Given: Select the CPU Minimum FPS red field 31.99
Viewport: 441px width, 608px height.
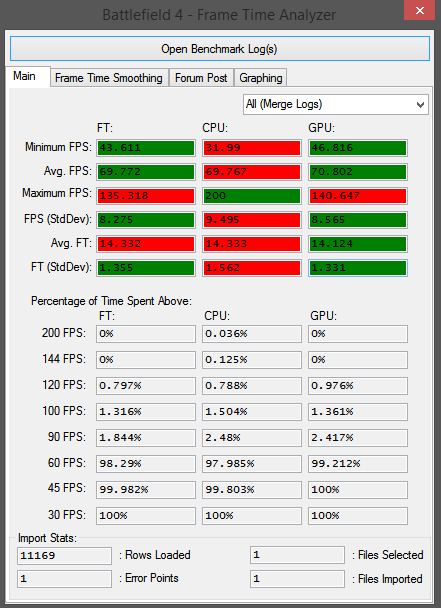Looking at the screenshot, I should click(252, 148).
